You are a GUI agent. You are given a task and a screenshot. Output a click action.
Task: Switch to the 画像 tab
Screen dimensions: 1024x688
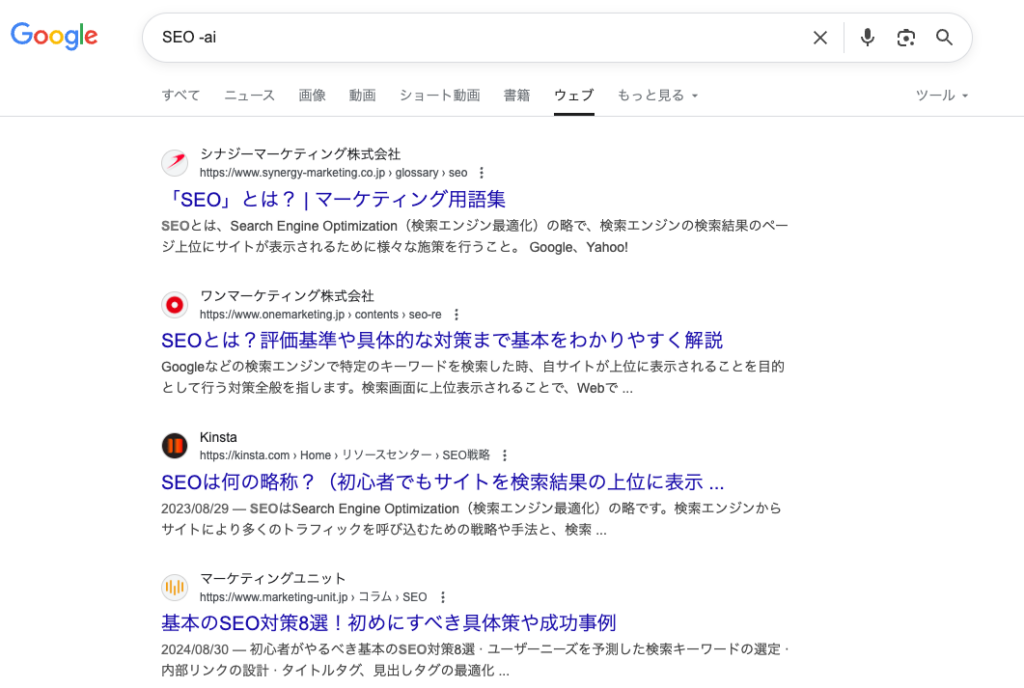point(312,95)
